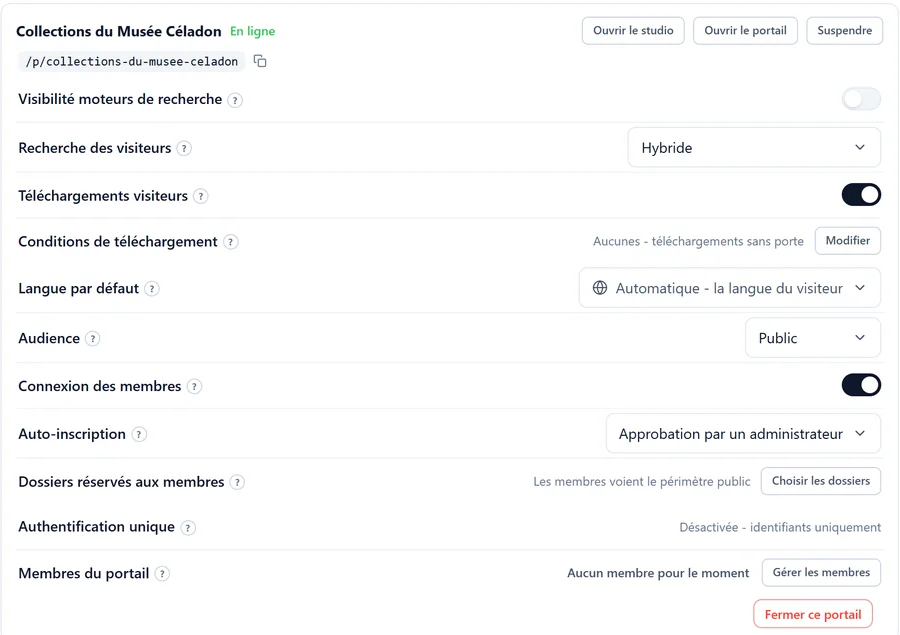Screen dimensions: 900x635
Task: Disable Téléchargements visiteurs switch
Action: pyautogui.click(x=861, y=195)
